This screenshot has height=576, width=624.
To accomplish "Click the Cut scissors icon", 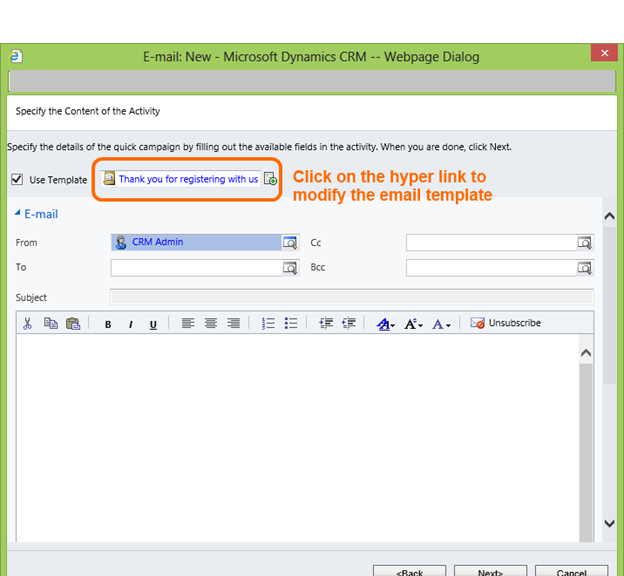I will coord(27,324).
